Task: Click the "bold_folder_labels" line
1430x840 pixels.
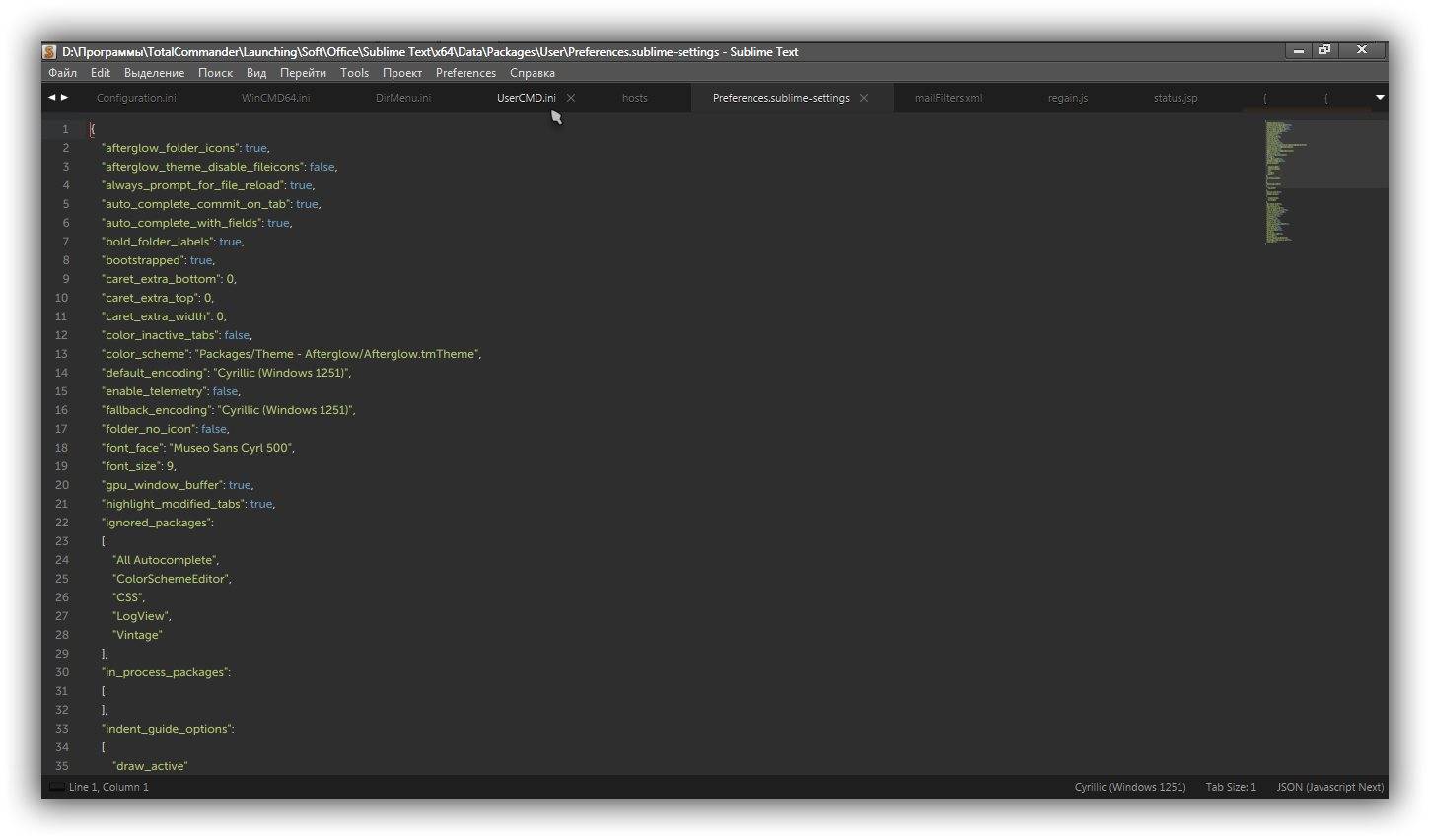Action: 173,242
